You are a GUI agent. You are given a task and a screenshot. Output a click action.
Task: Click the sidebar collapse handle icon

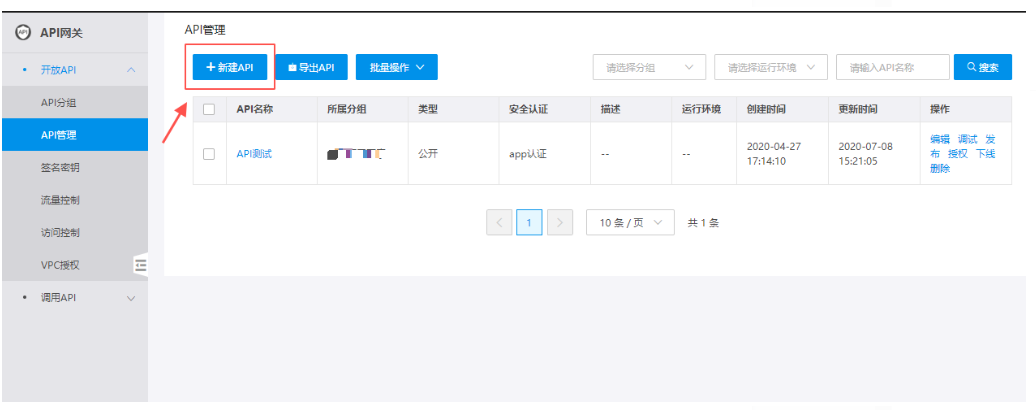pyautogui.click(x=140, y=264)
